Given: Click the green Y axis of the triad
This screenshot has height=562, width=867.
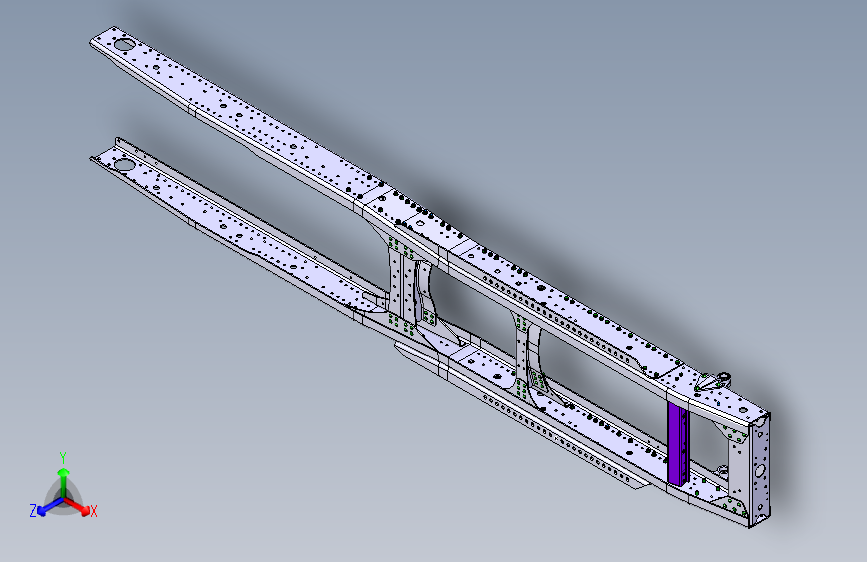Looking at the screenshot, I should [64, 482].
